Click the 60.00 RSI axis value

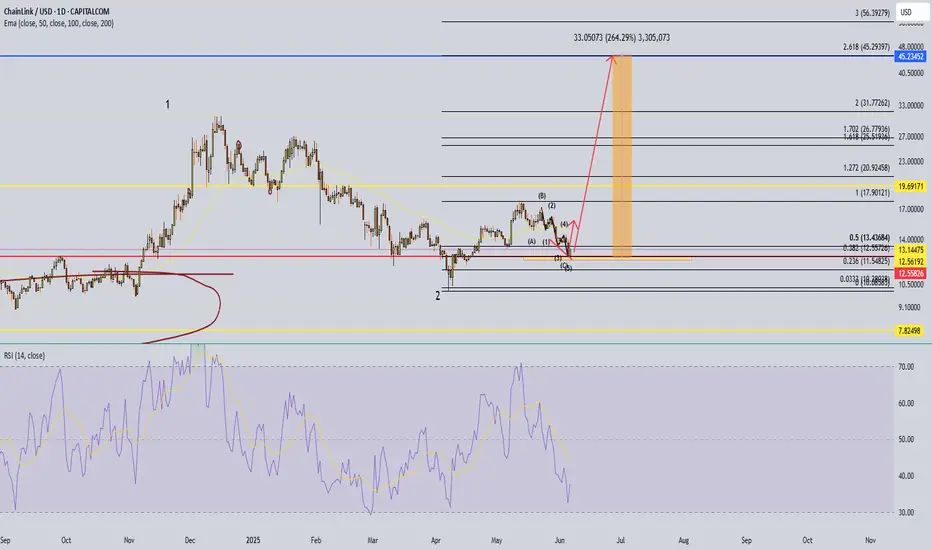pos(906,403)
